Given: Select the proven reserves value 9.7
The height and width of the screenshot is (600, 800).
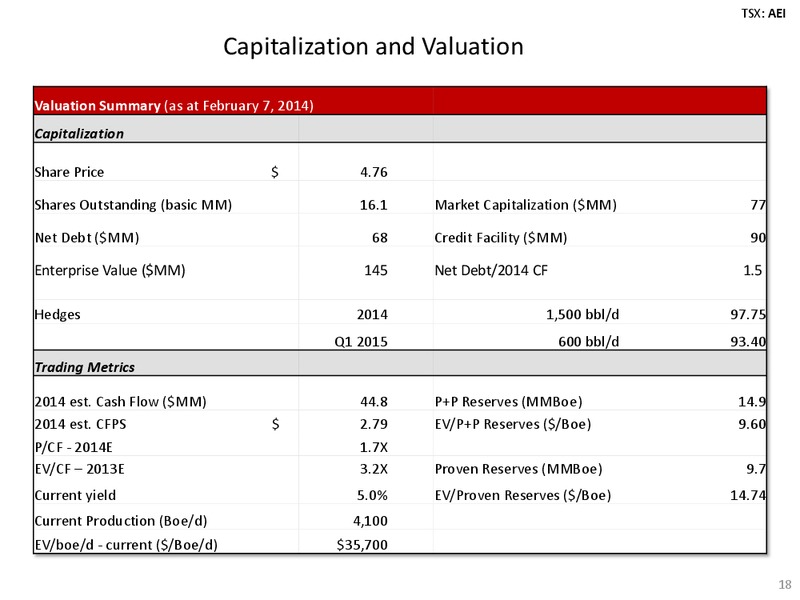Looking at the screenshot, I should 756,469.
